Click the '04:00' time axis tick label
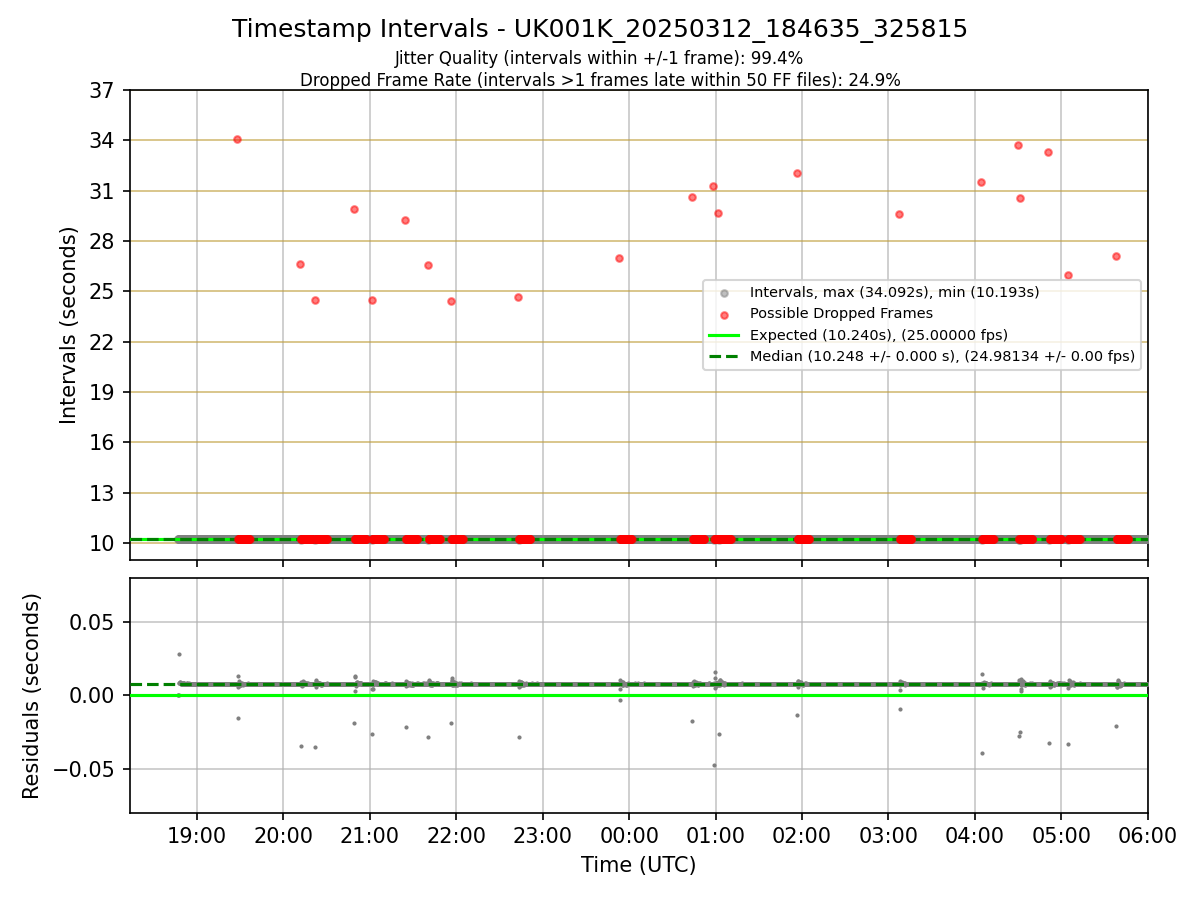The image size is (1200, 900). pyautogui.click(x=975, y=834)
